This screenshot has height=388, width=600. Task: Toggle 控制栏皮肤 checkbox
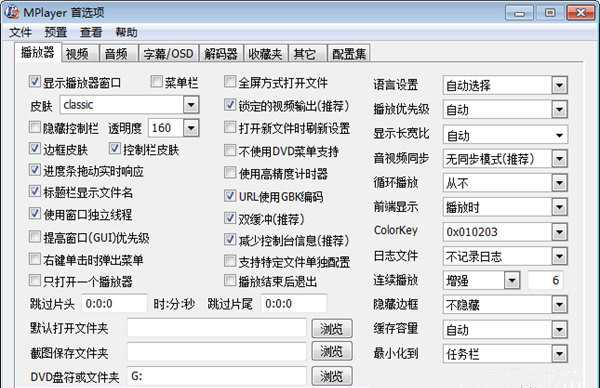coord(115,149)
